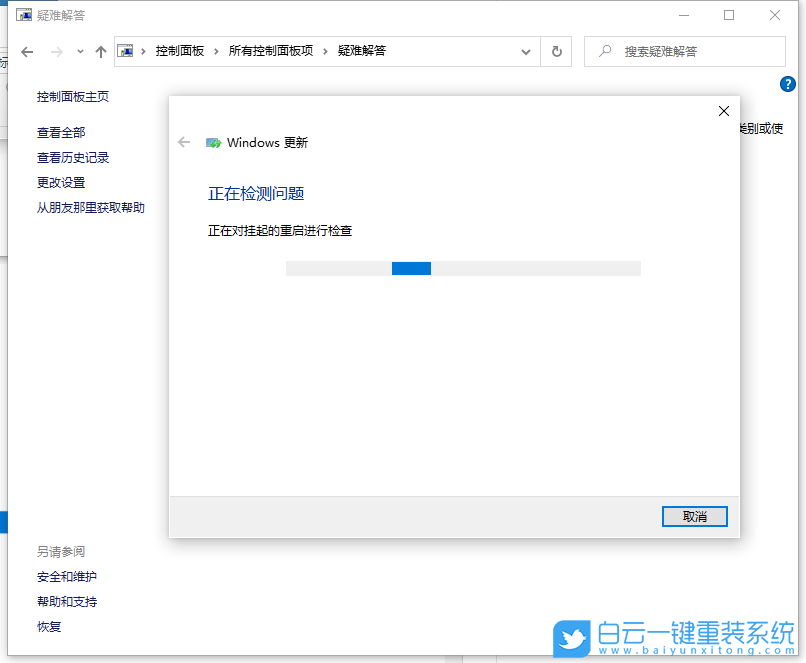Open the address bar history dropdown
806x663 pixels.
pyautogui.click(x=525, y=51)
